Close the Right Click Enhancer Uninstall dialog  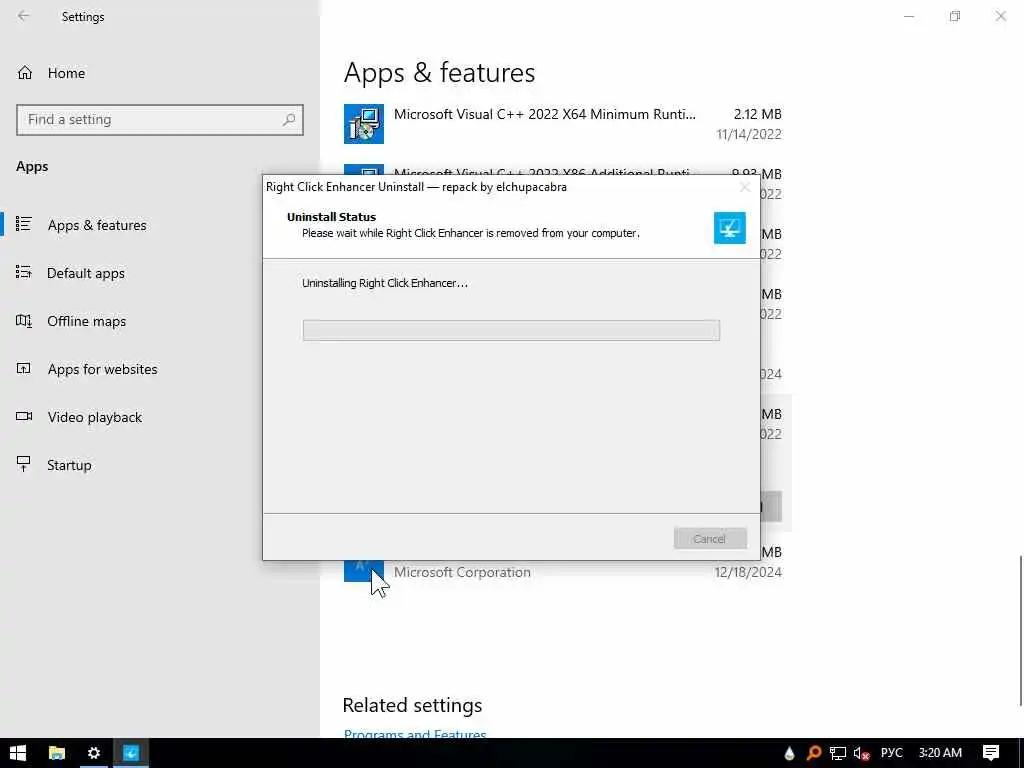coord(744,187)
